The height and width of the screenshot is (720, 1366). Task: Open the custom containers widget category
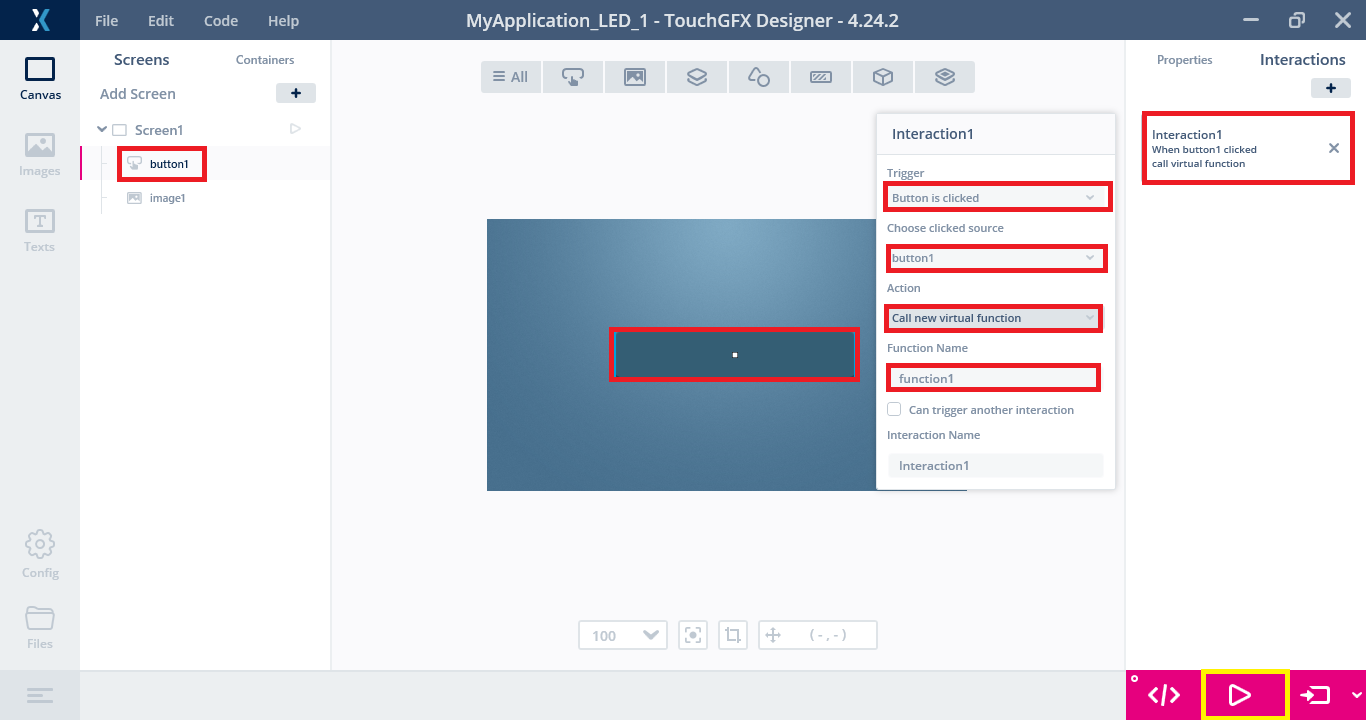tap(945, 77)
